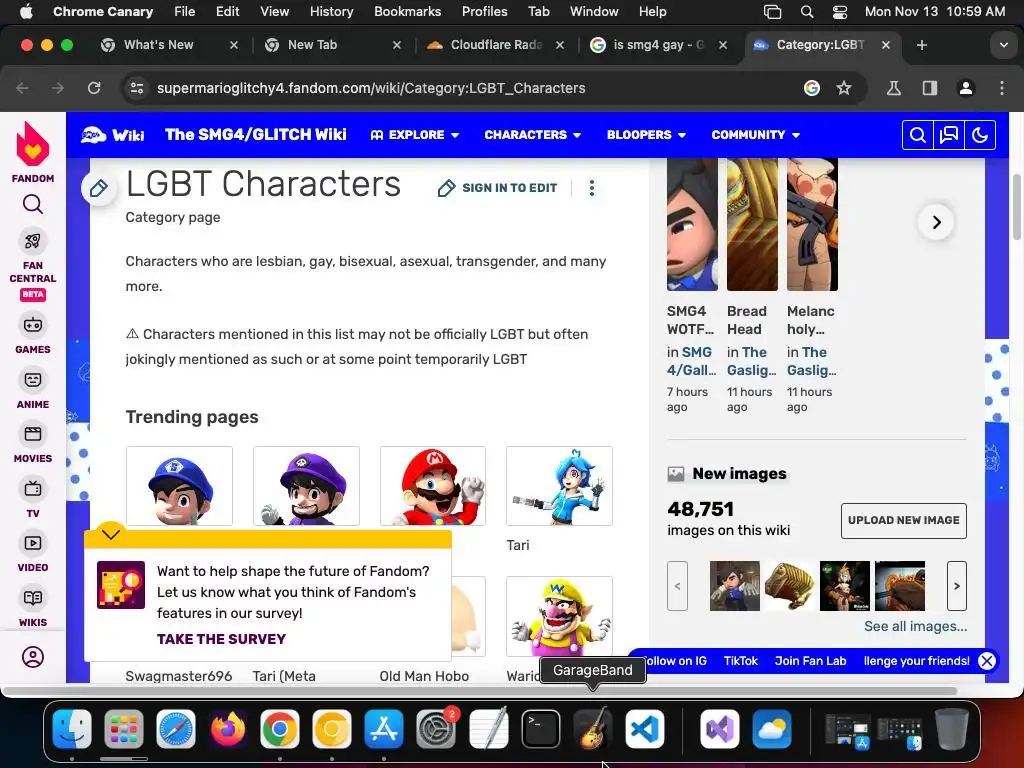Open the wiki Discuss speech-bubble icon
1024x768 pixels.
click(948, 135)
